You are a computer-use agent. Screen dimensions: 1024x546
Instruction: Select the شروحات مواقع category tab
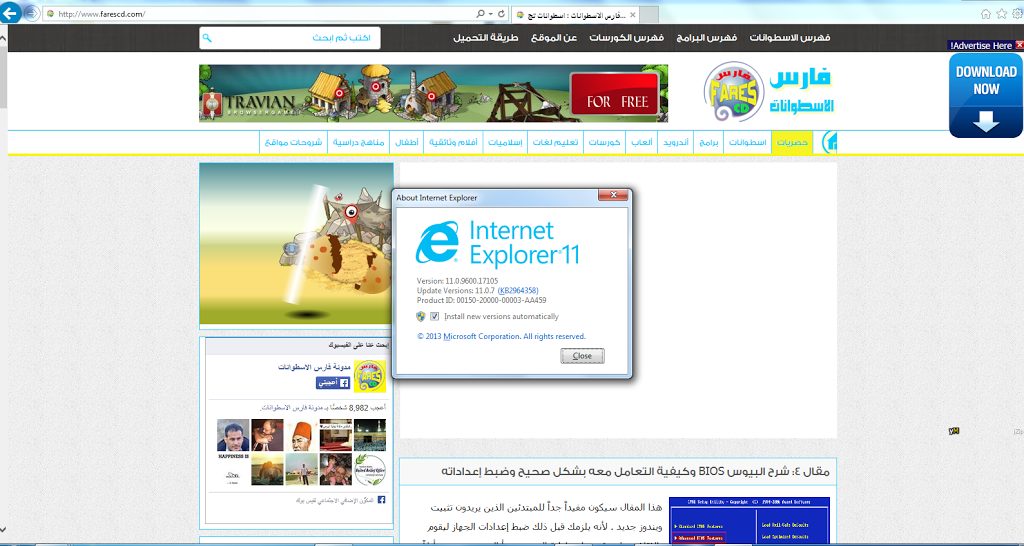(293, 142)
